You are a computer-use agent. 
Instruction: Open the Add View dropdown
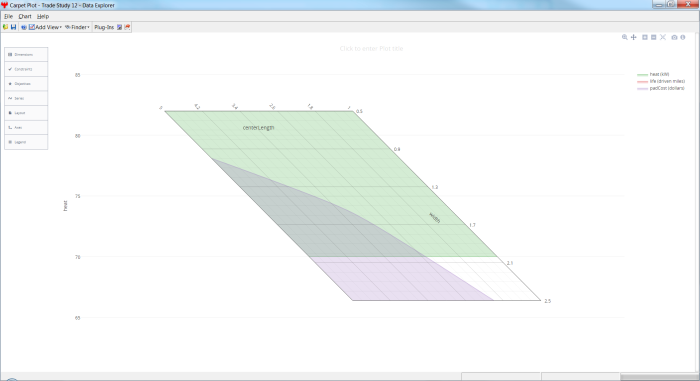tap(46, 27)
